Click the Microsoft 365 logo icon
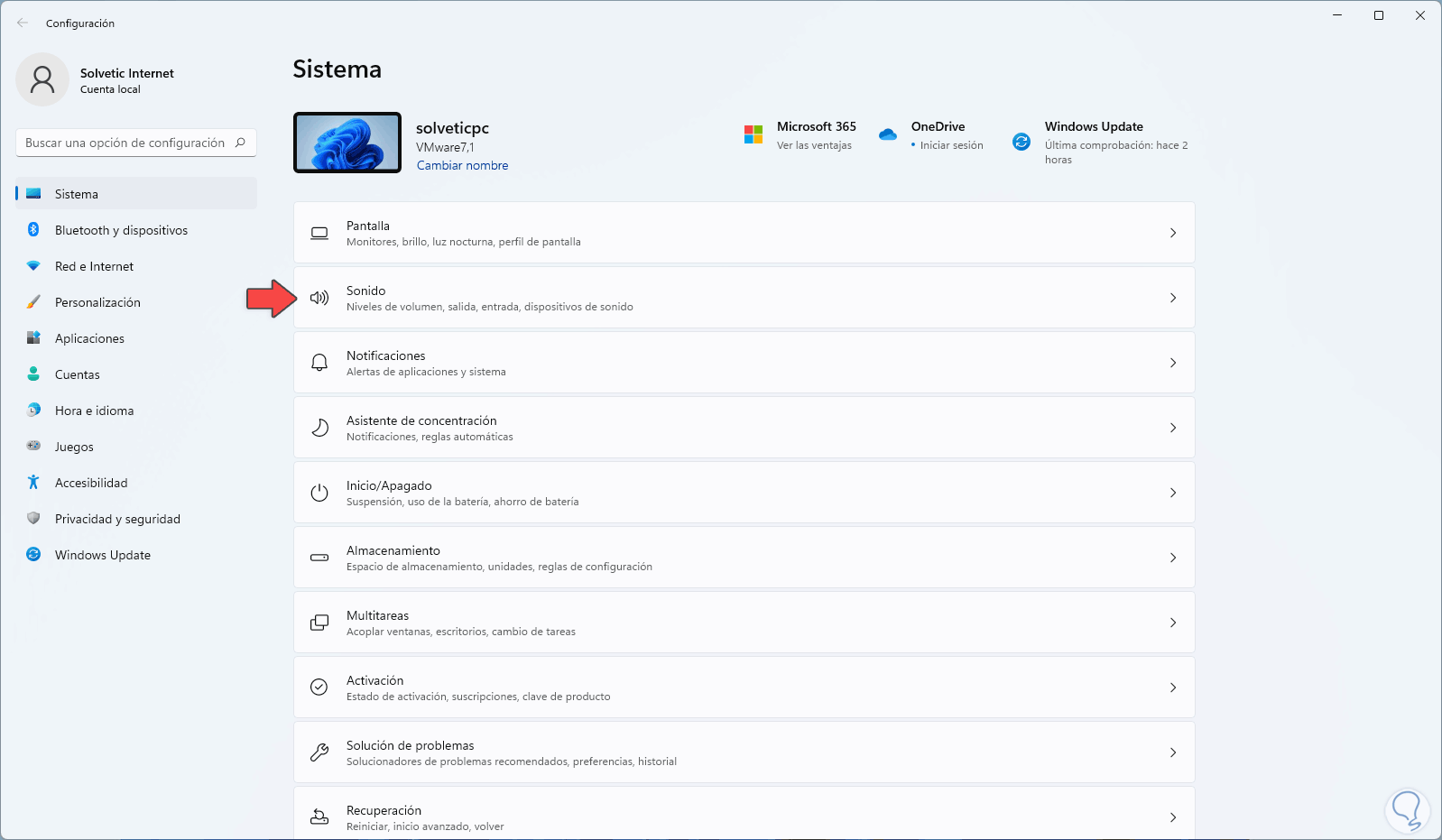Image resolution: width=1442 pixels, height=840 pixels. 753,134
